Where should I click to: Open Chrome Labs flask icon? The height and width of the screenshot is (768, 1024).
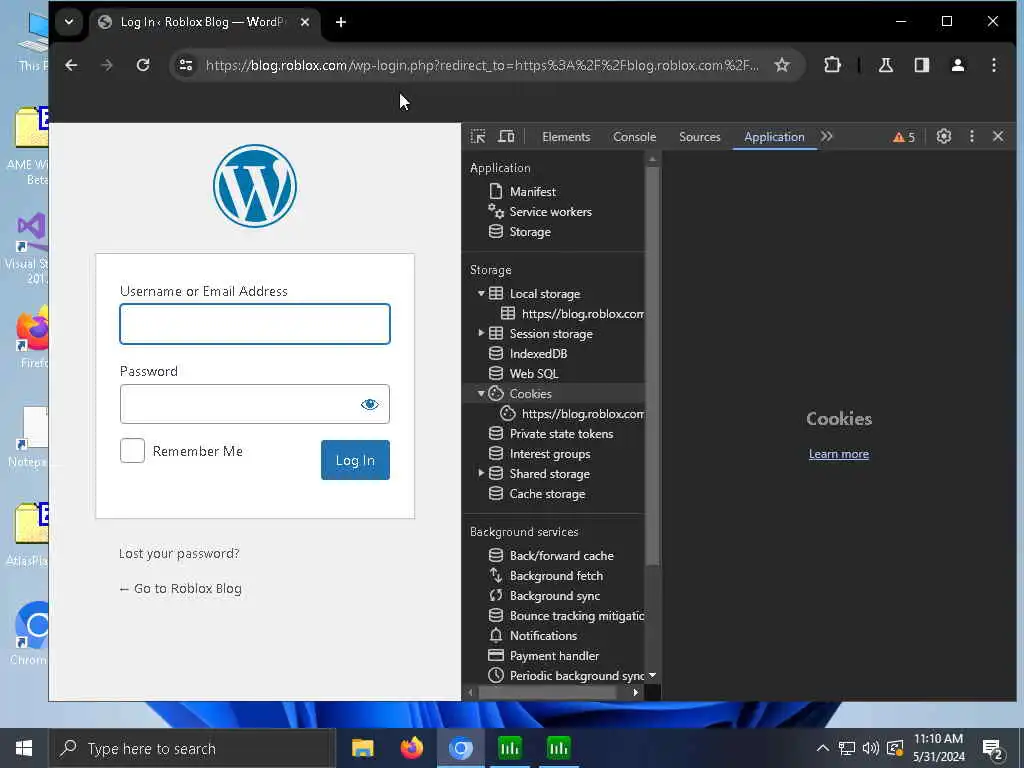(x=886, y=65)
